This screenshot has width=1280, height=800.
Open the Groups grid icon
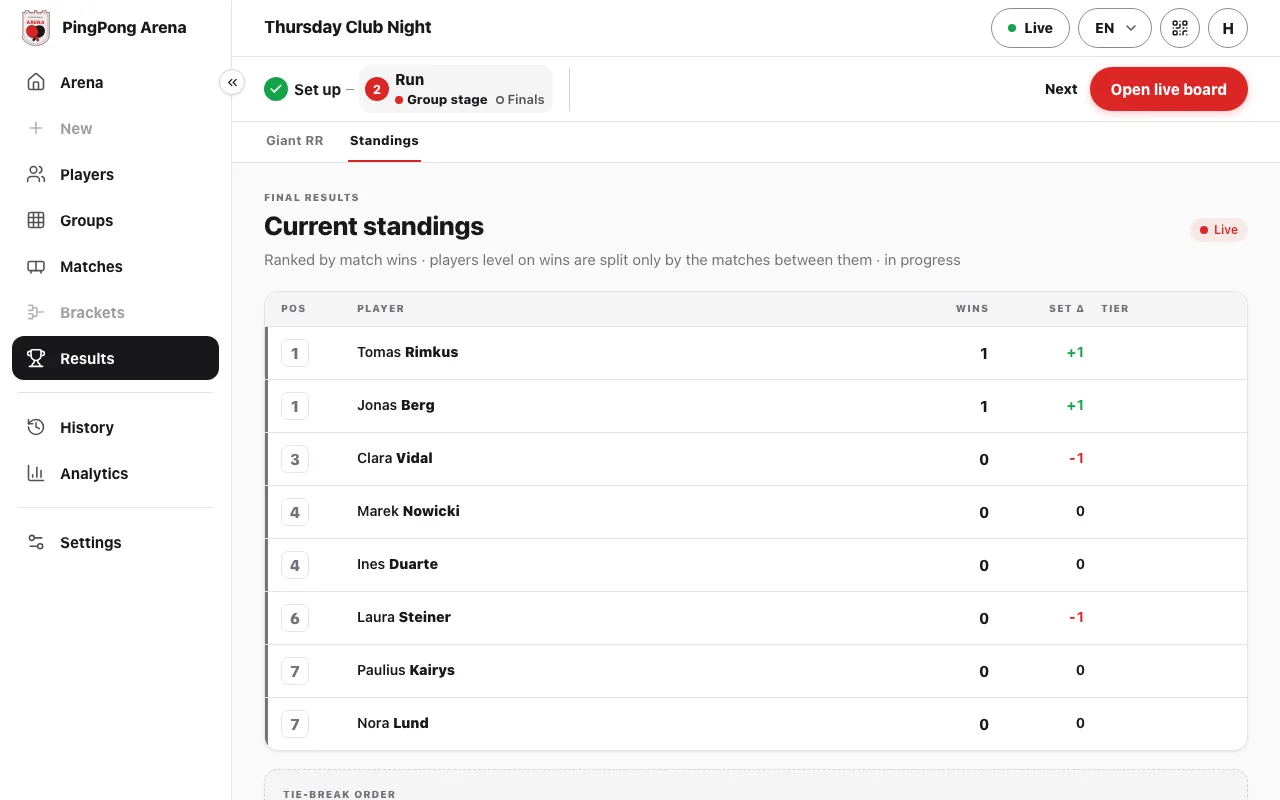point(36,220)
